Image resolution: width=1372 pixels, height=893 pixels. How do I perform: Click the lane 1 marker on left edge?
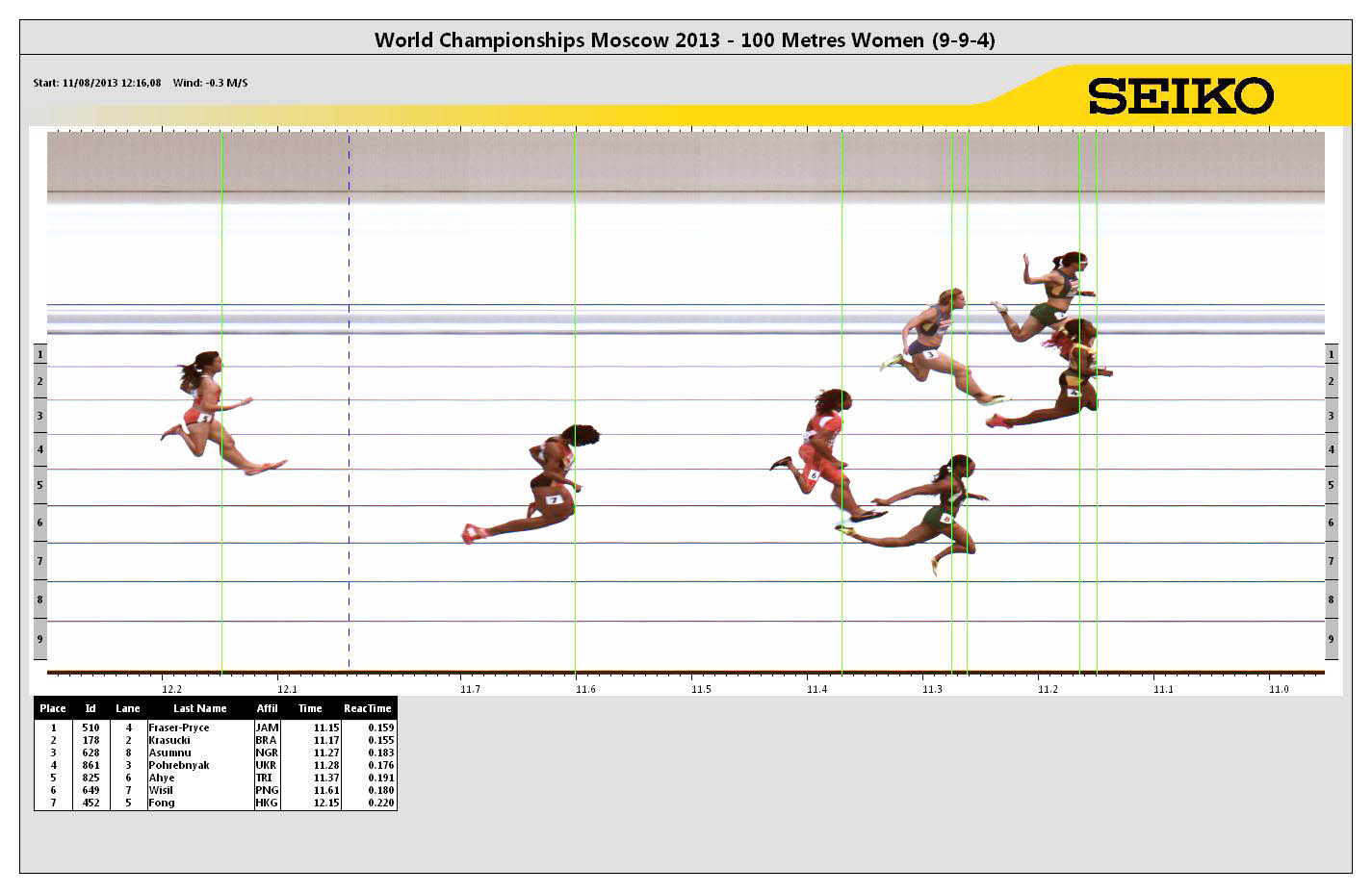39,354
